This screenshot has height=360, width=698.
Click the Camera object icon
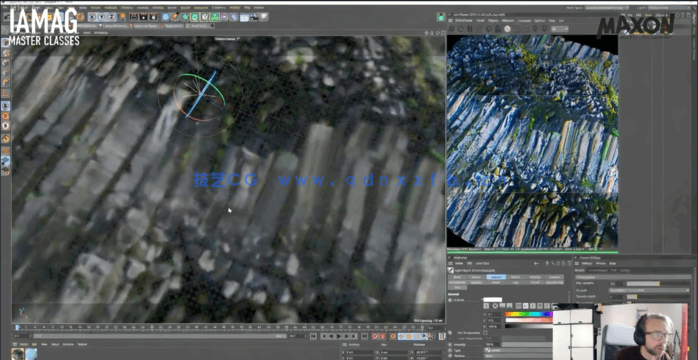(x=254, y=17)
